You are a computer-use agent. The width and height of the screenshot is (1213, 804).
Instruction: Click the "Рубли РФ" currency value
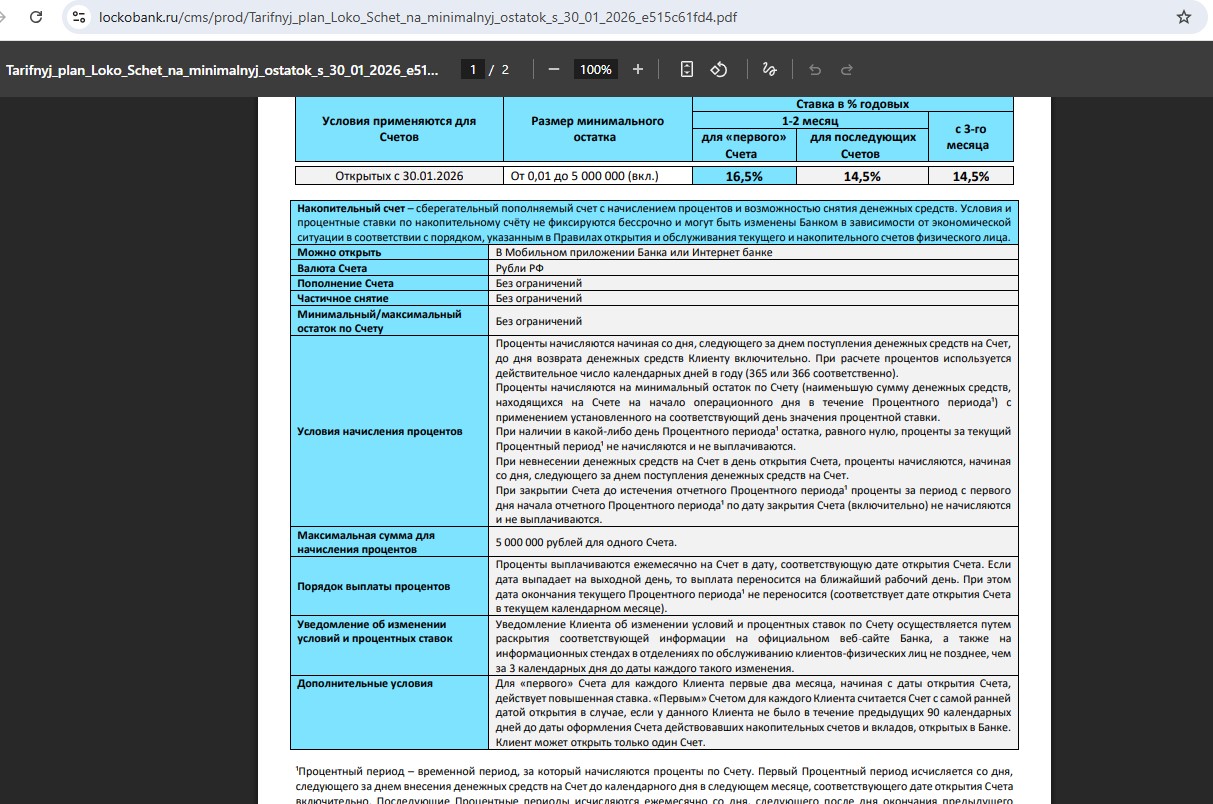[x=522, y=268]
